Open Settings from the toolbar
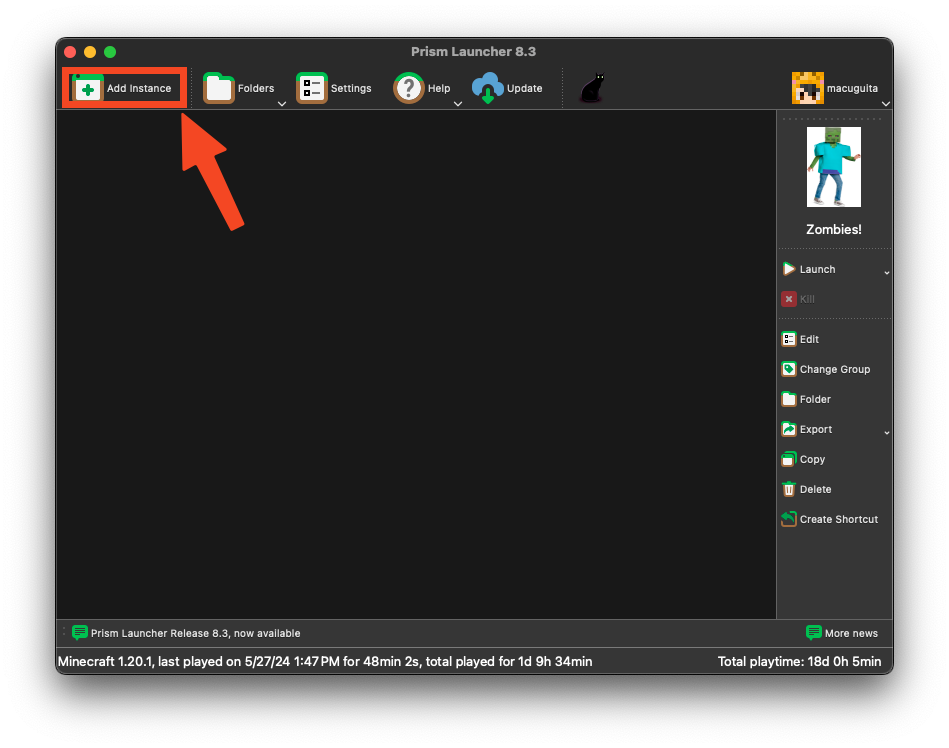This screenshot has height=748, width=949. tap(334, 88)
